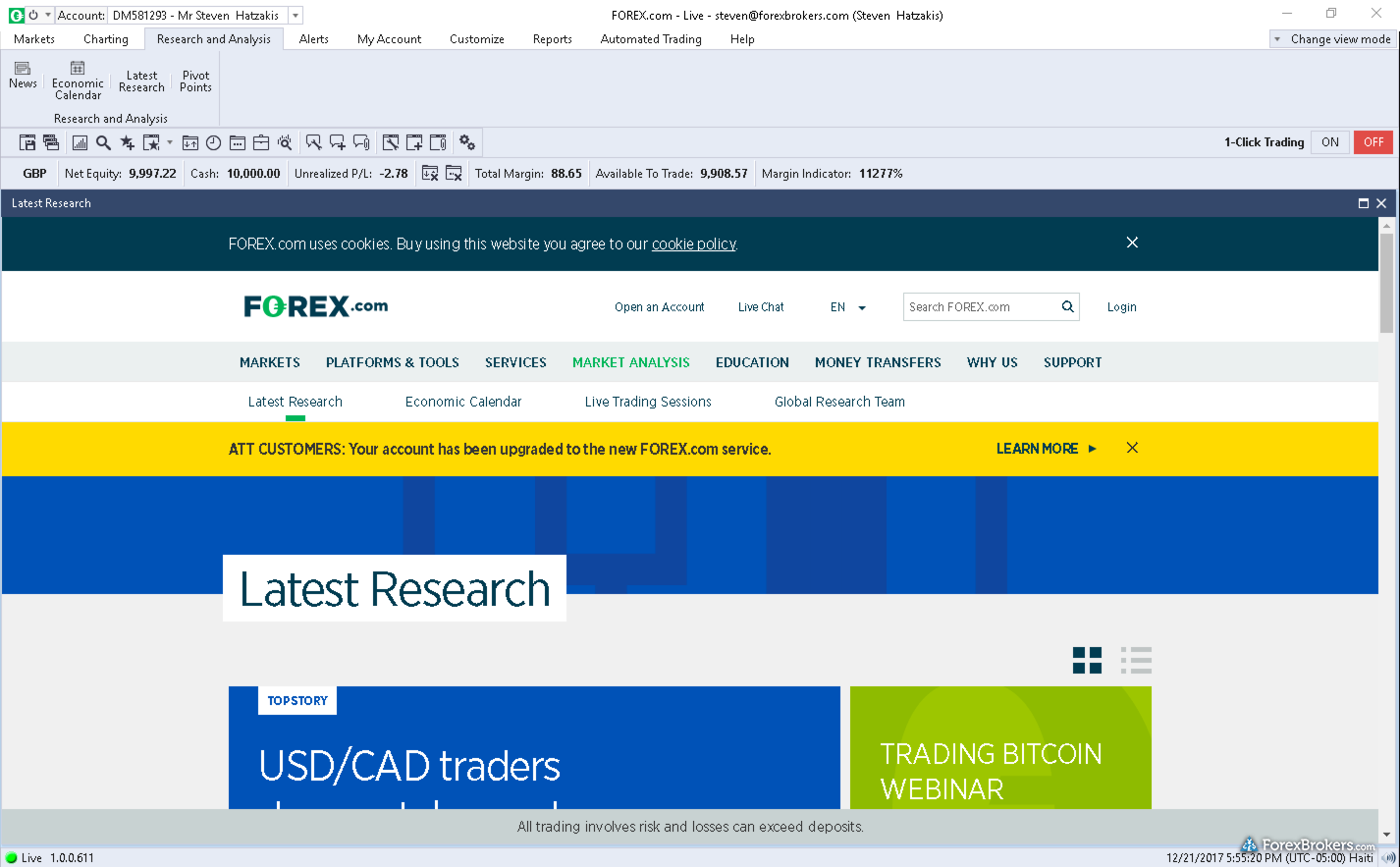Click the FOREX.com logo
Screen dimensions: 1400x867
(x=316, y=306)
